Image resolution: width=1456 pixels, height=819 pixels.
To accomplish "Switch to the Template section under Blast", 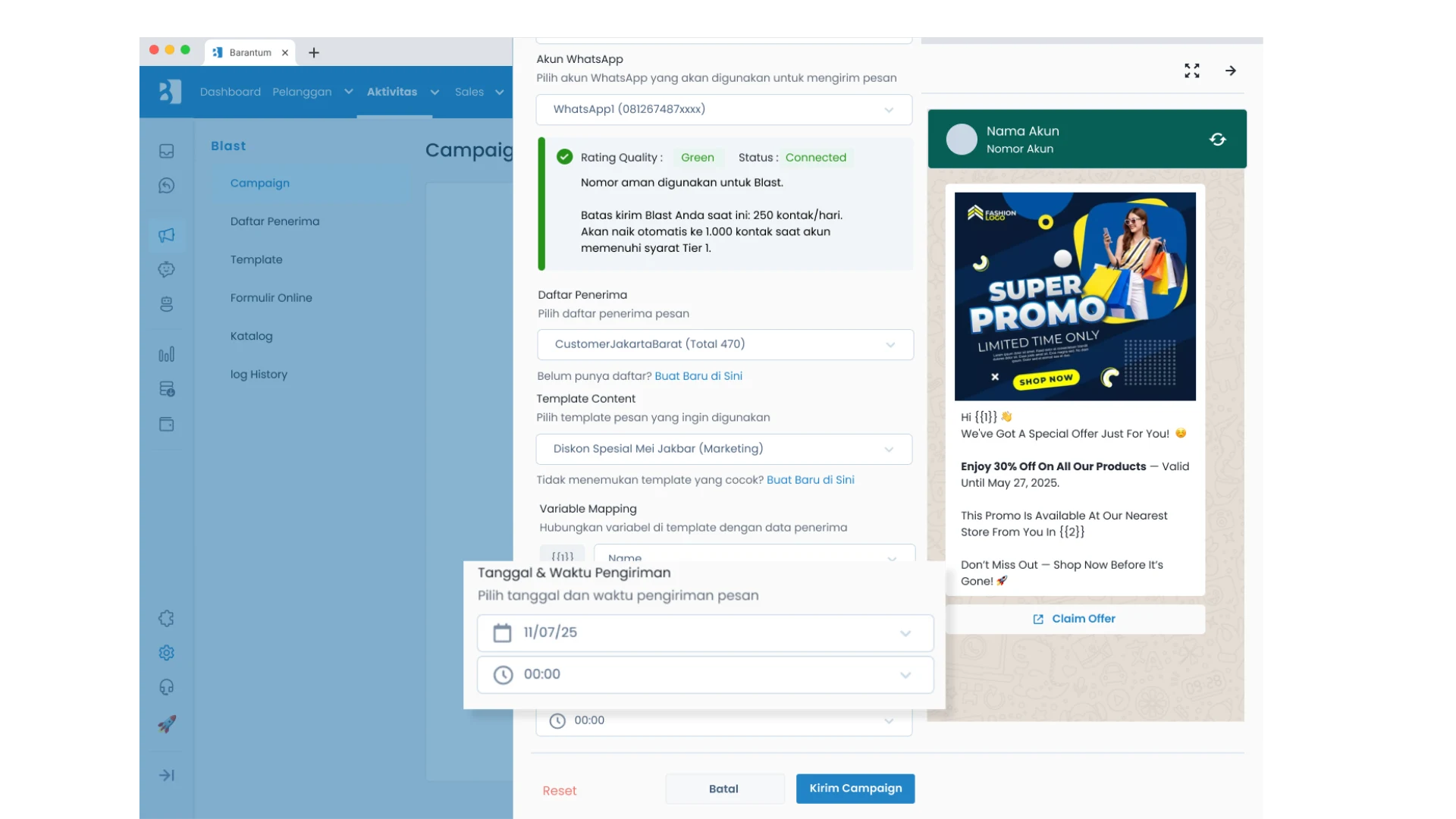I will click(256, 259).
